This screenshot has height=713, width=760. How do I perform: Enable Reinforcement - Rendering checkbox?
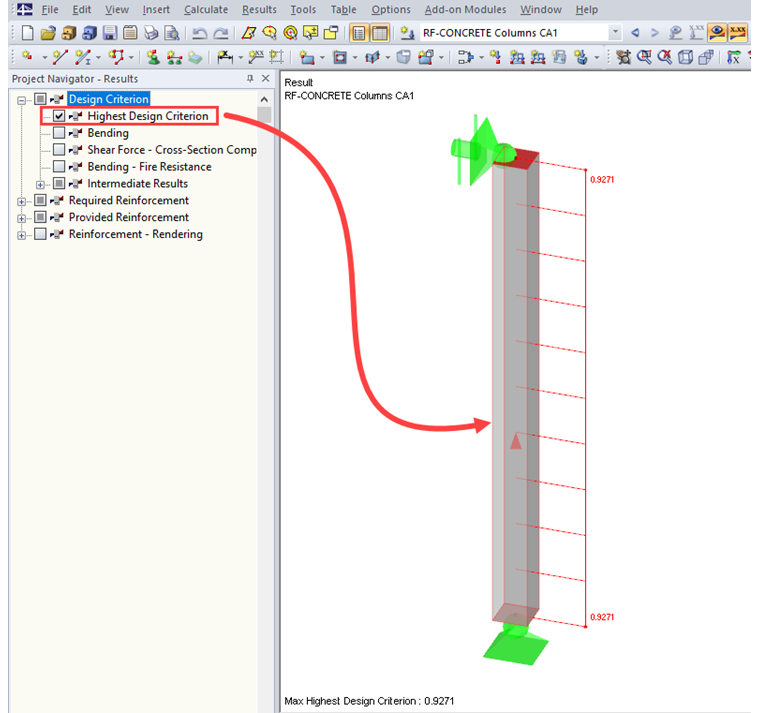40,234
